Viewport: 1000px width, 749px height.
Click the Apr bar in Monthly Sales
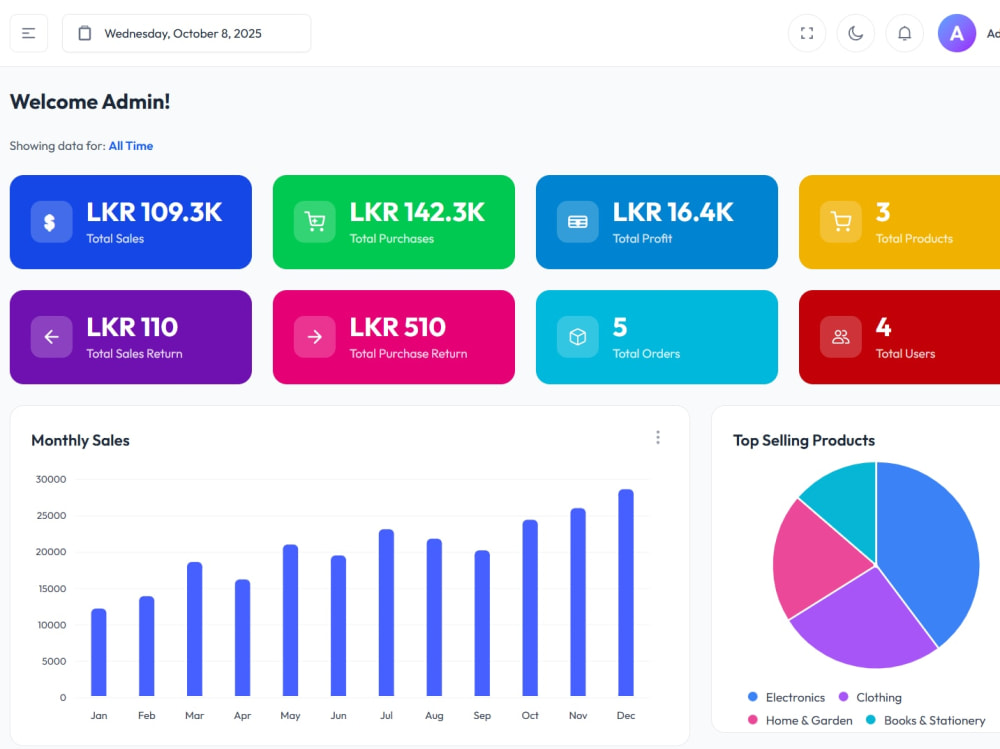[242, 637]
